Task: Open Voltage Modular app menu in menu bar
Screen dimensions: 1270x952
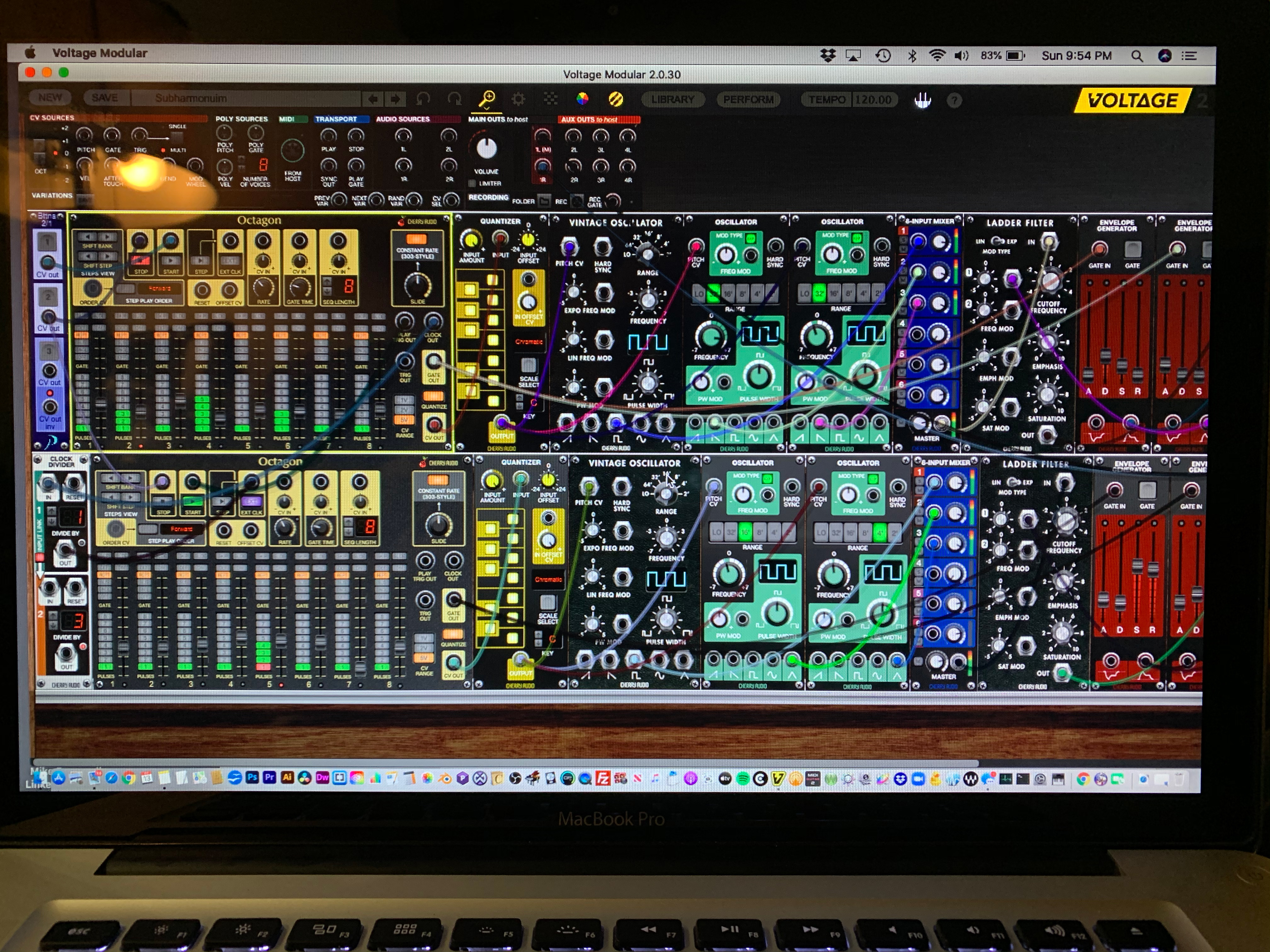Action: (x=100, y=53)
